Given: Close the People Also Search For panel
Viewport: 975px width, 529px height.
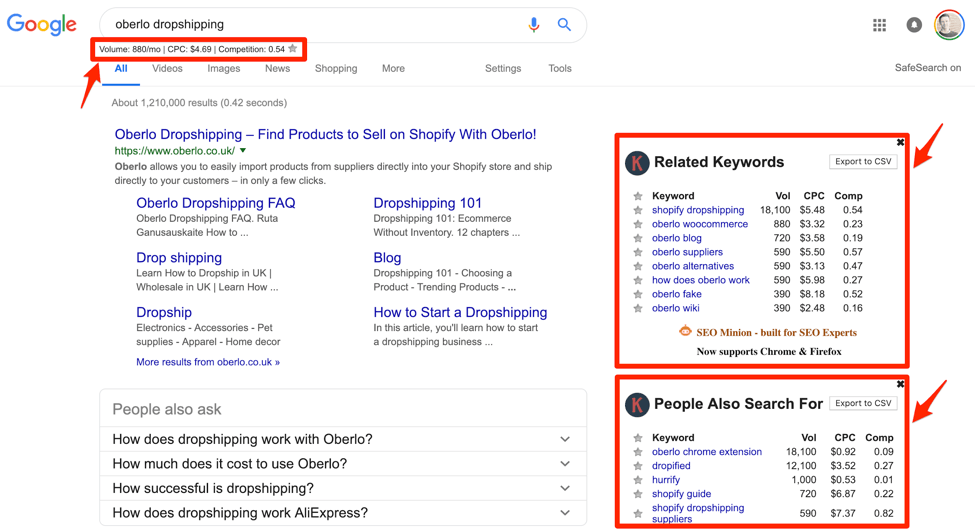Looking at the screenshot, I should (x=900, y=384).
